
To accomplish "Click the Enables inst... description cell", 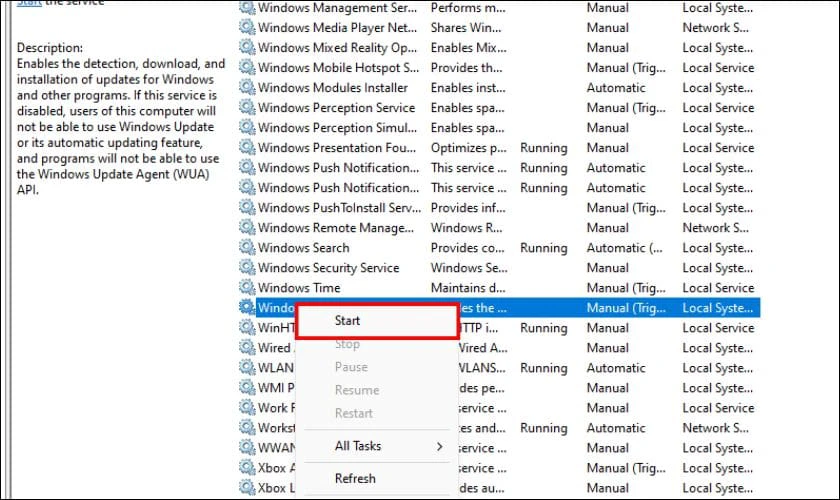I will pos(468,87).
